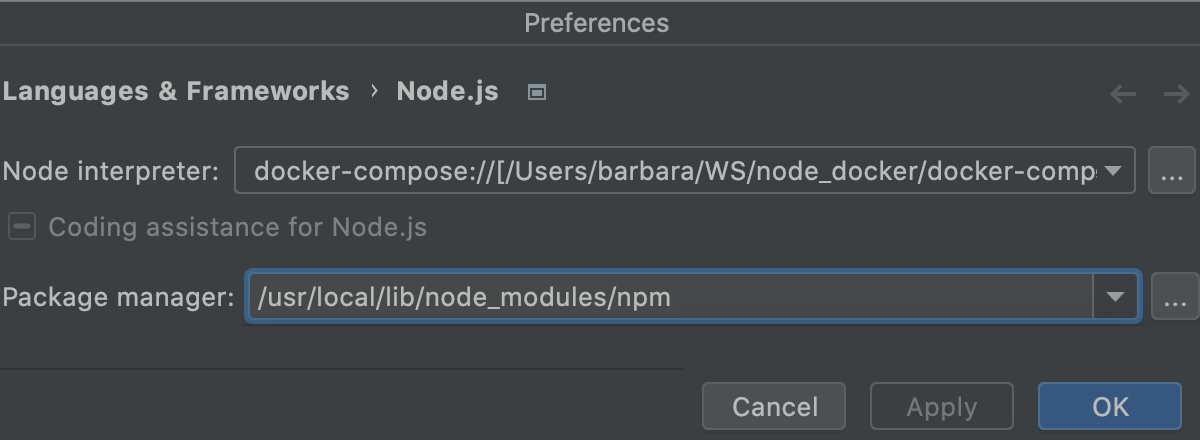1200x440 pixels.
Task: Open the Node interpreter browse ellipsis button
Action: 1172,171
